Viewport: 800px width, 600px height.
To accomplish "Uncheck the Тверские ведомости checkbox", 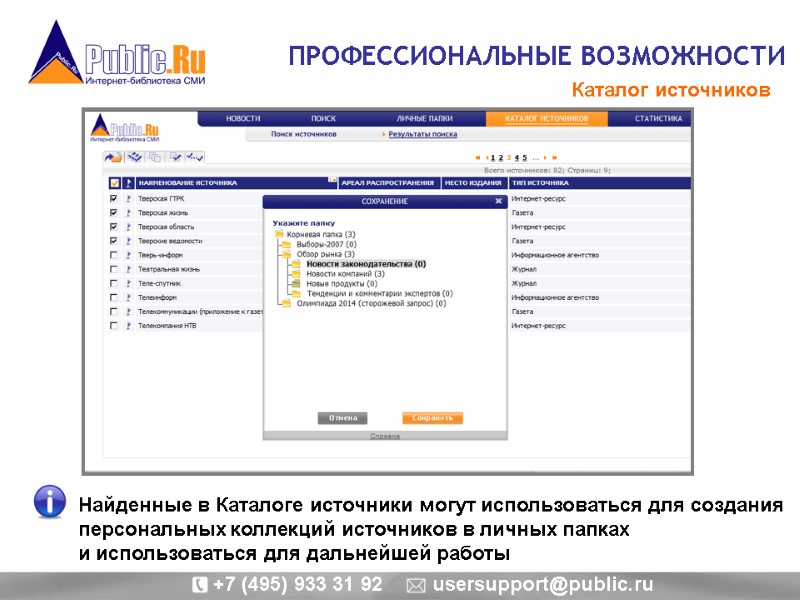I will coord(114,241).
